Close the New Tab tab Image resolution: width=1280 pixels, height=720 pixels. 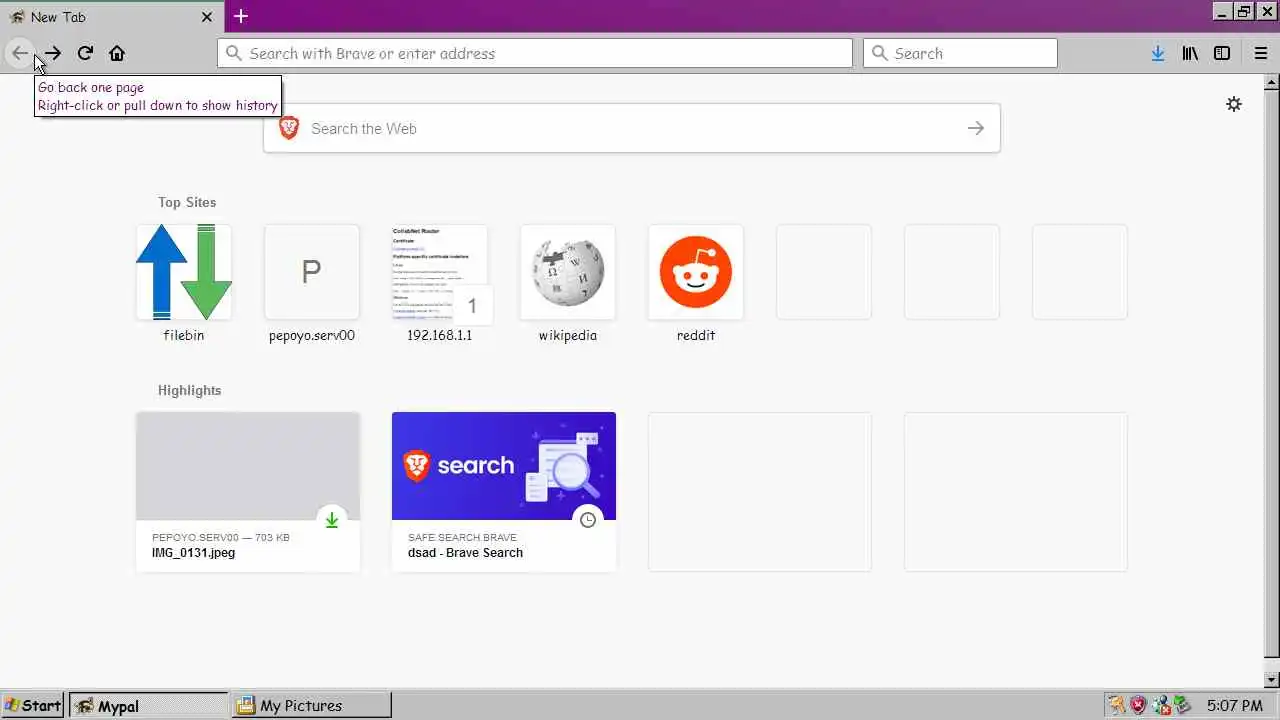207,17
